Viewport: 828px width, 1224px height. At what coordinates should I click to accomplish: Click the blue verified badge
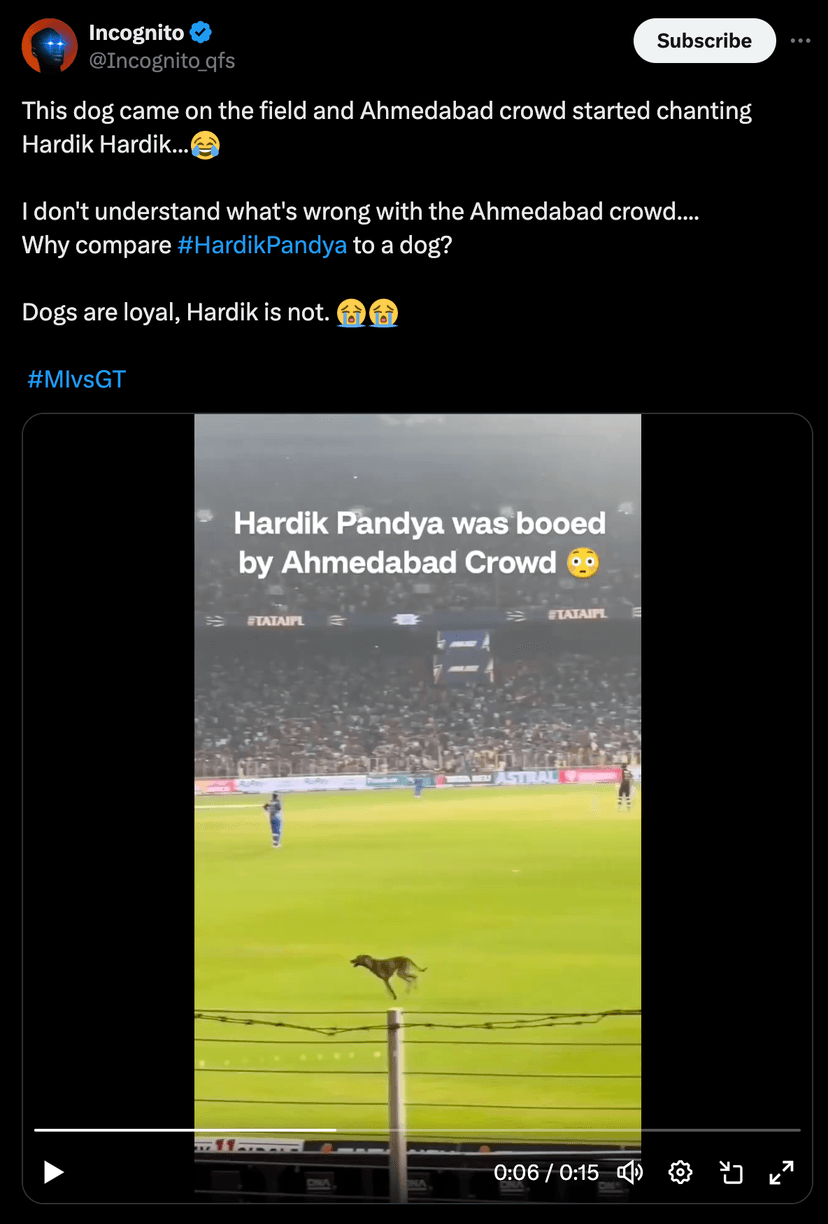coord(201,32)
